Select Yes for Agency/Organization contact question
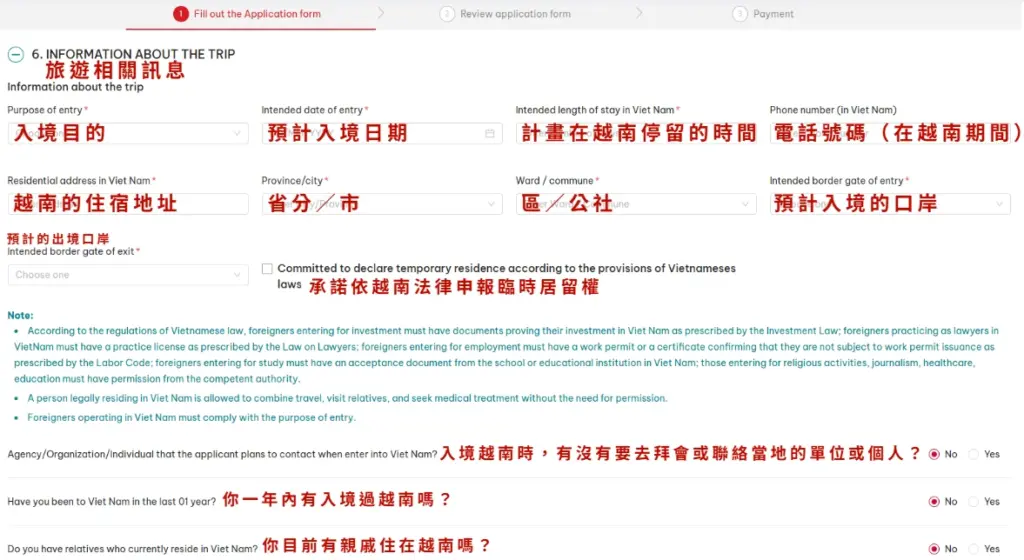 tap(974, 454)
